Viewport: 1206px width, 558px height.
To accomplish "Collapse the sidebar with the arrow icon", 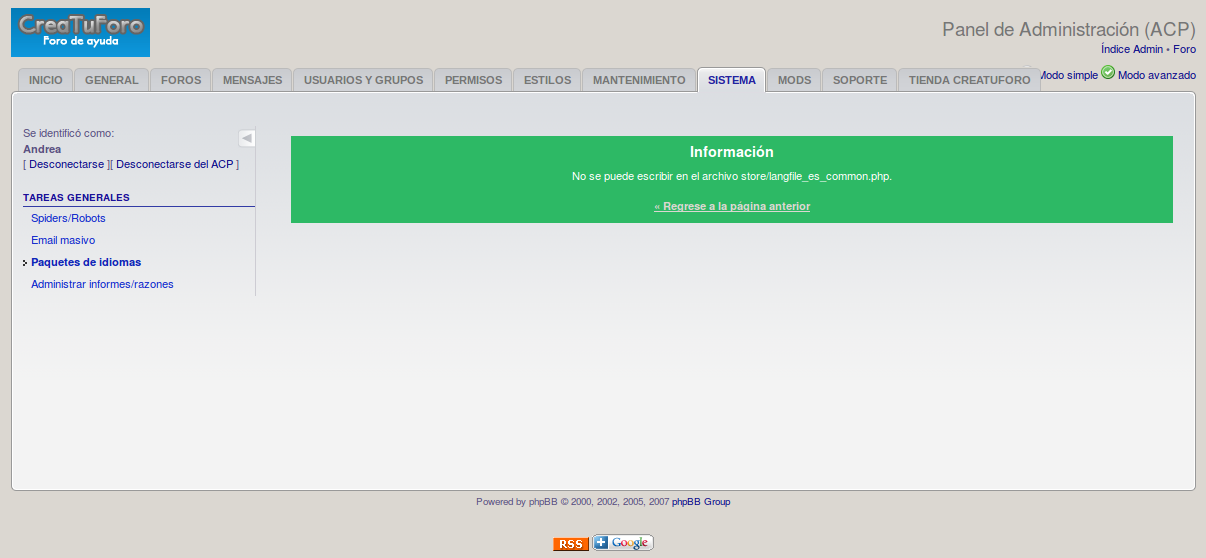I will [247, 138].
